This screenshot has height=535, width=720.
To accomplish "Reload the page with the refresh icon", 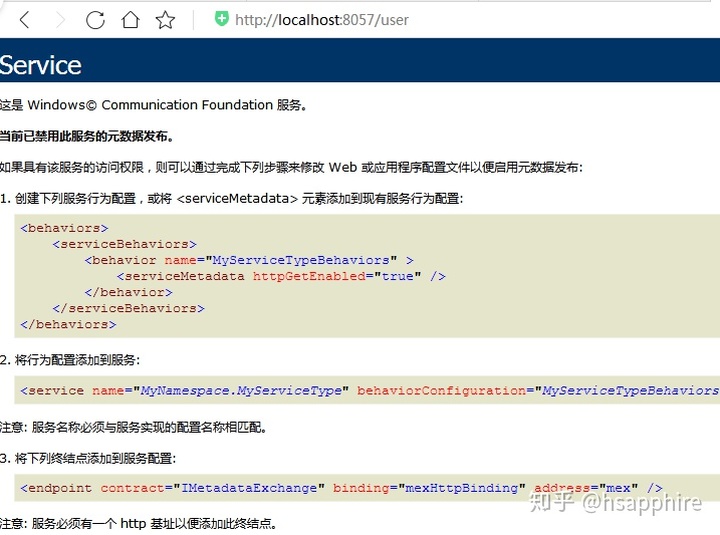I will 95,20.
